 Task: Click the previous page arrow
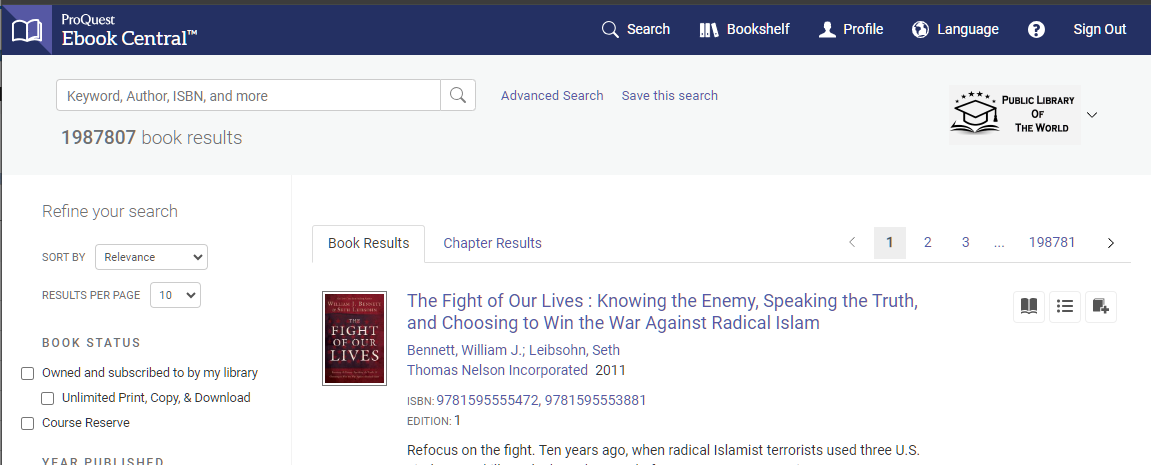click(x=852, y=242)
